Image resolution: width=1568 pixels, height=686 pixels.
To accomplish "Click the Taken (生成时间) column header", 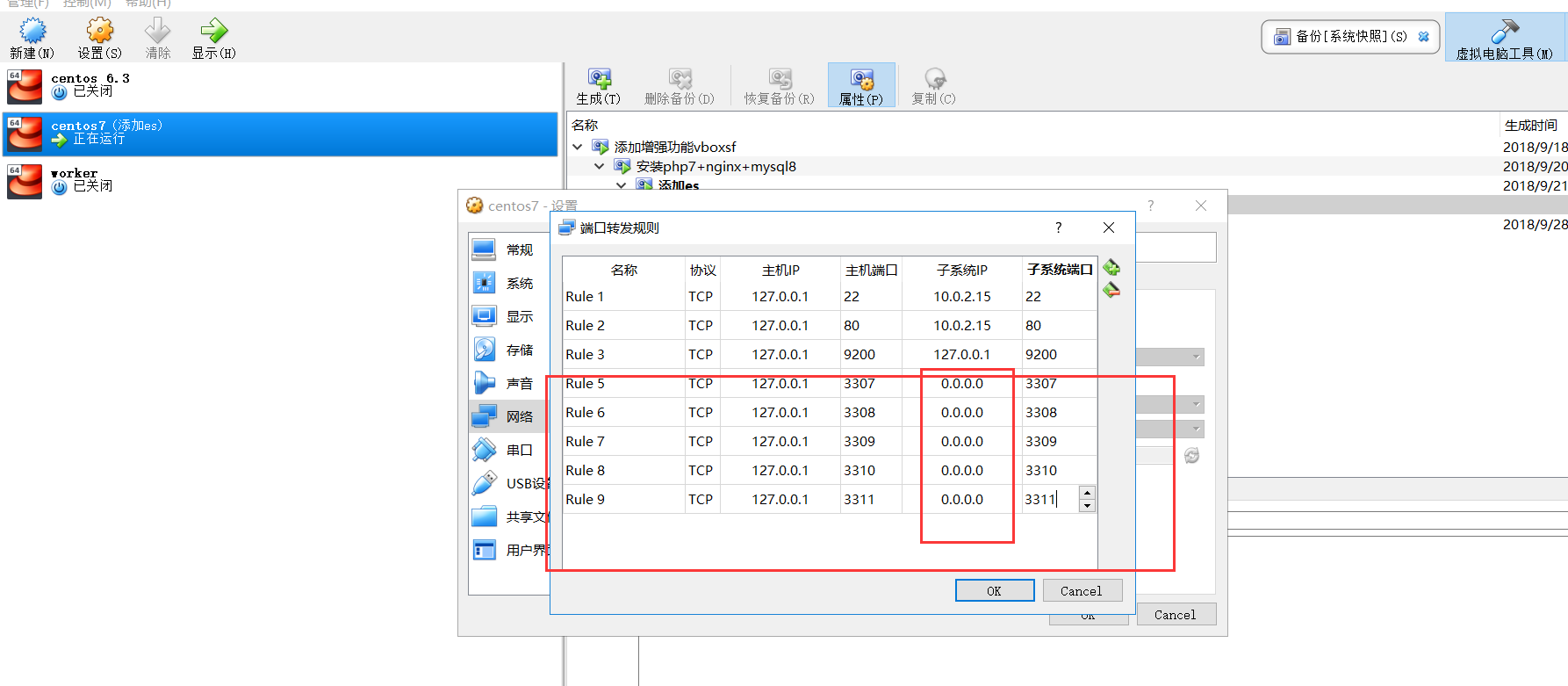I will [1532, 126].
